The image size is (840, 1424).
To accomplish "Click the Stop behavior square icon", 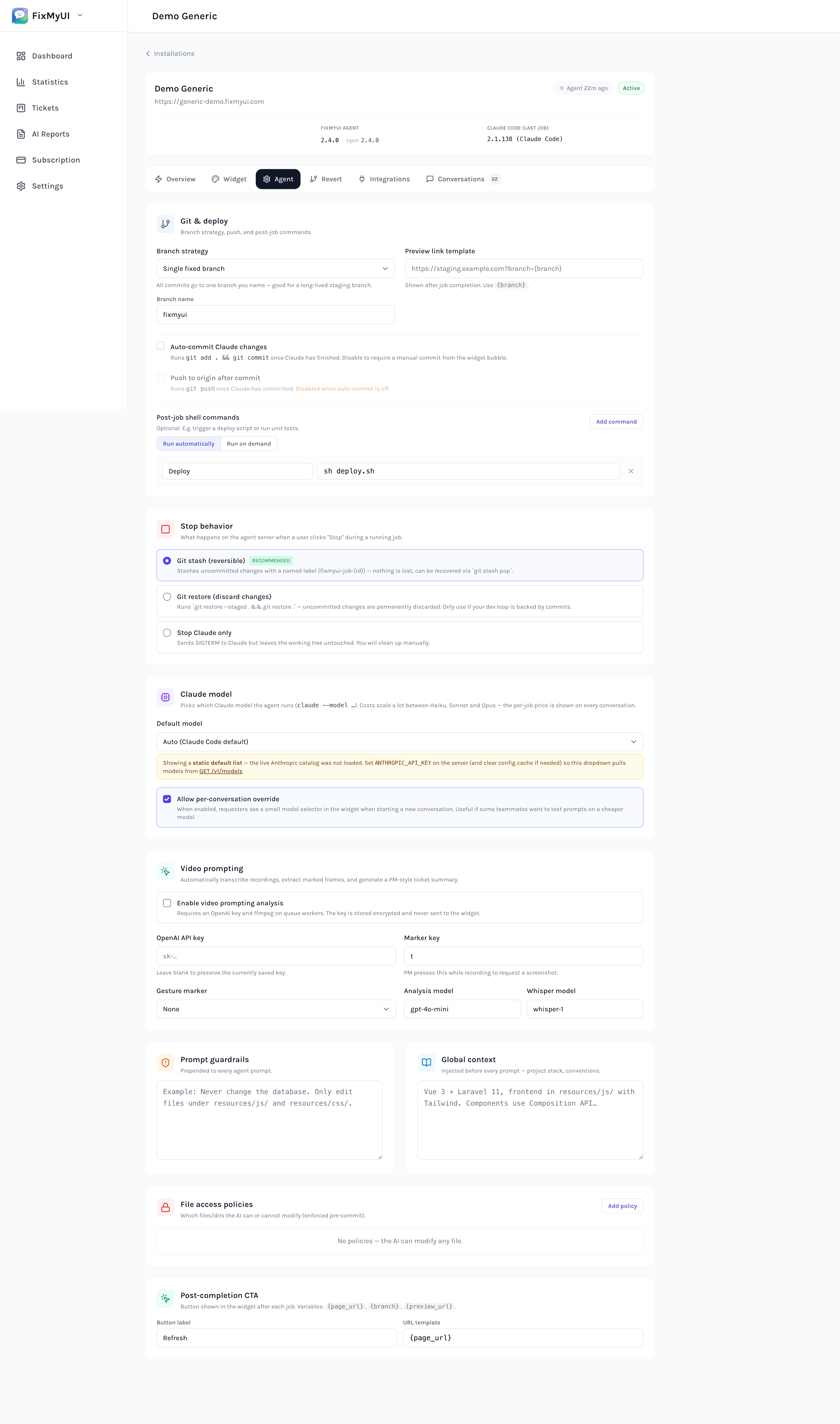I will (165, 529).
